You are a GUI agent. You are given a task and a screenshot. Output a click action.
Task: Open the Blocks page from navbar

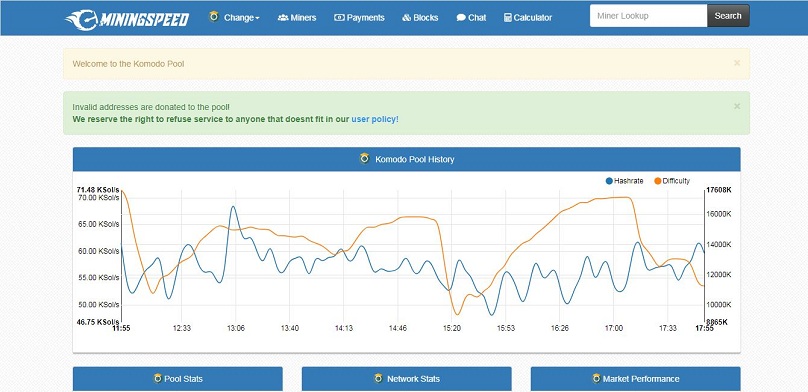point(420,18)
